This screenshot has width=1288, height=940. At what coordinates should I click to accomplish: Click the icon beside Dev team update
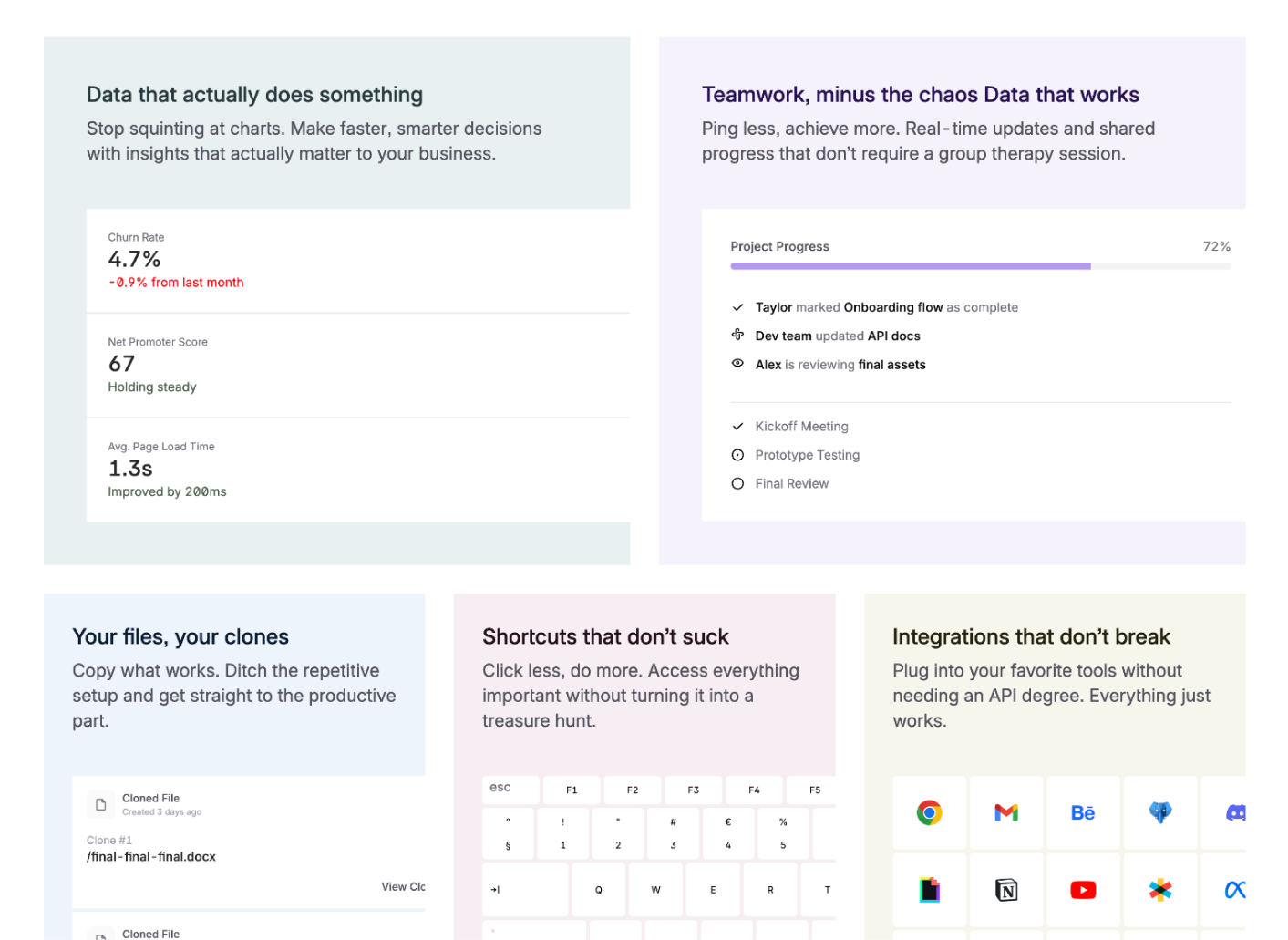click(x=737, y=336)
